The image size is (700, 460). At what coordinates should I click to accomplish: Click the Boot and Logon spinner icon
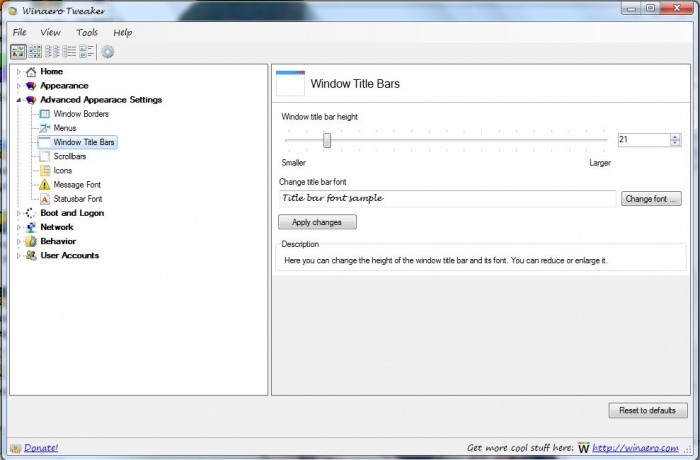point(31,213)
